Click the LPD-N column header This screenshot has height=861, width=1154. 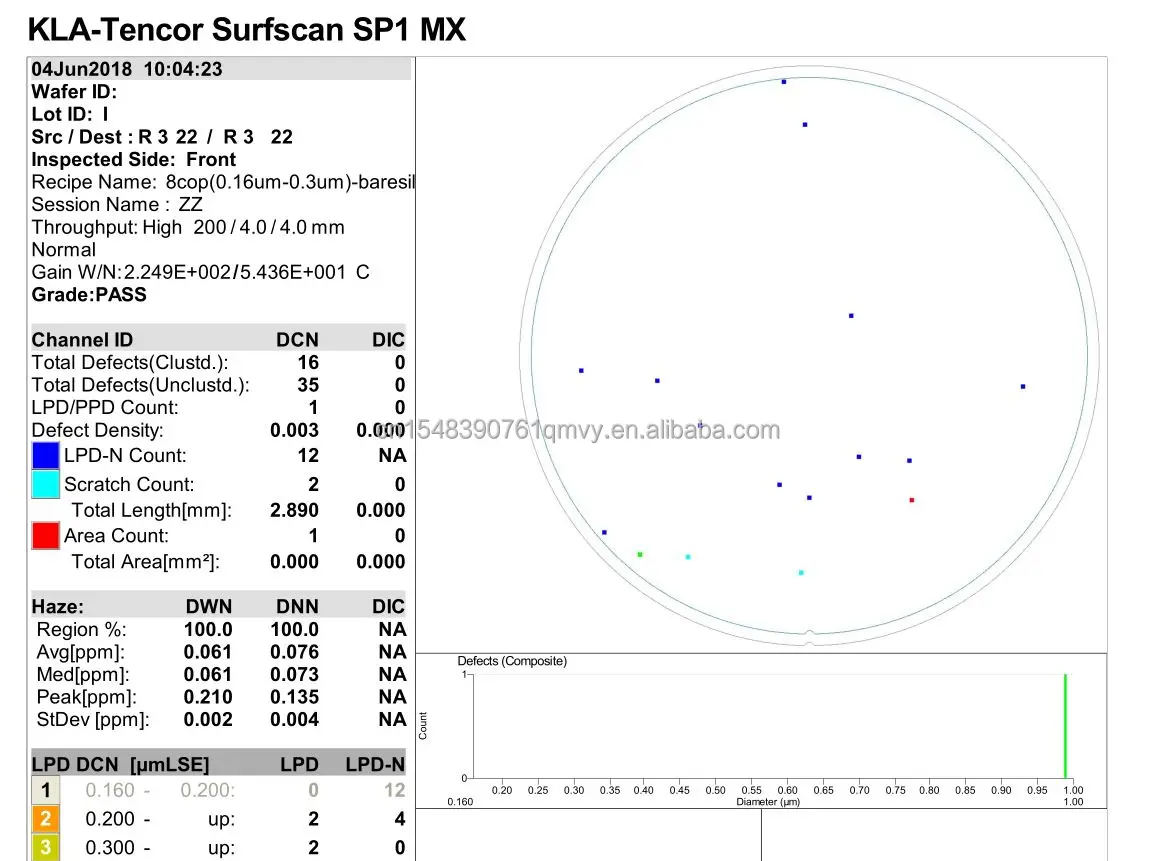point(375,765)
